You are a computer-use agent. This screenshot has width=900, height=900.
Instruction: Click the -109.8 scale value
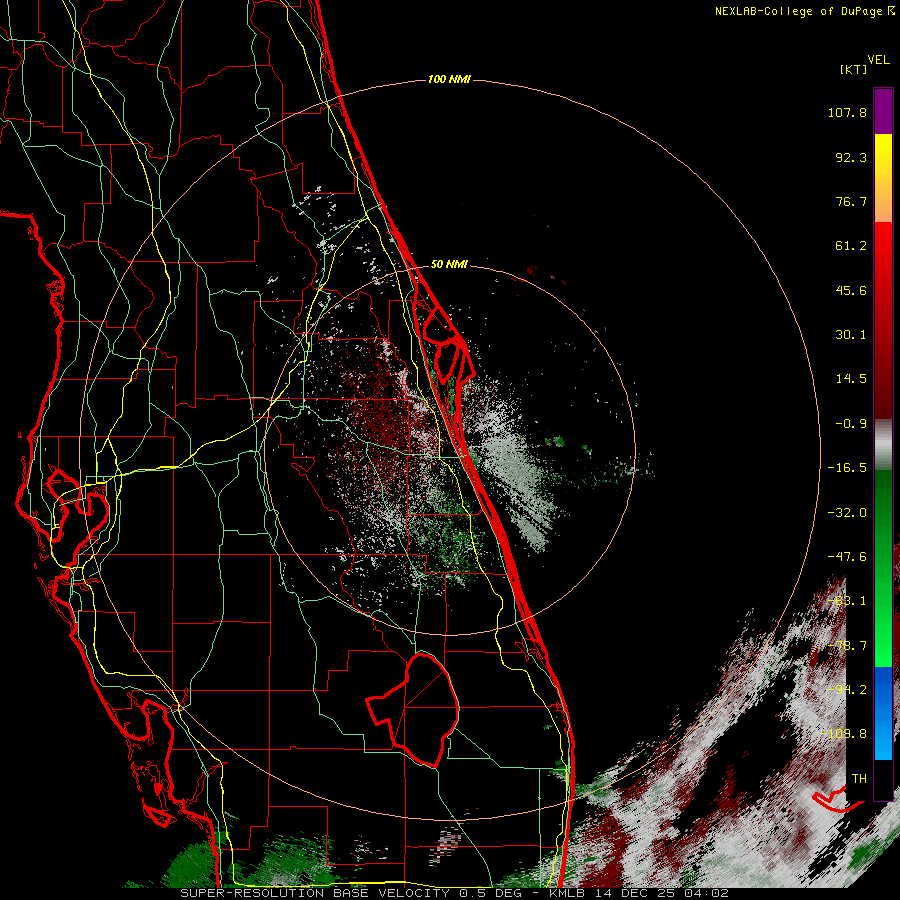(844, 734)
